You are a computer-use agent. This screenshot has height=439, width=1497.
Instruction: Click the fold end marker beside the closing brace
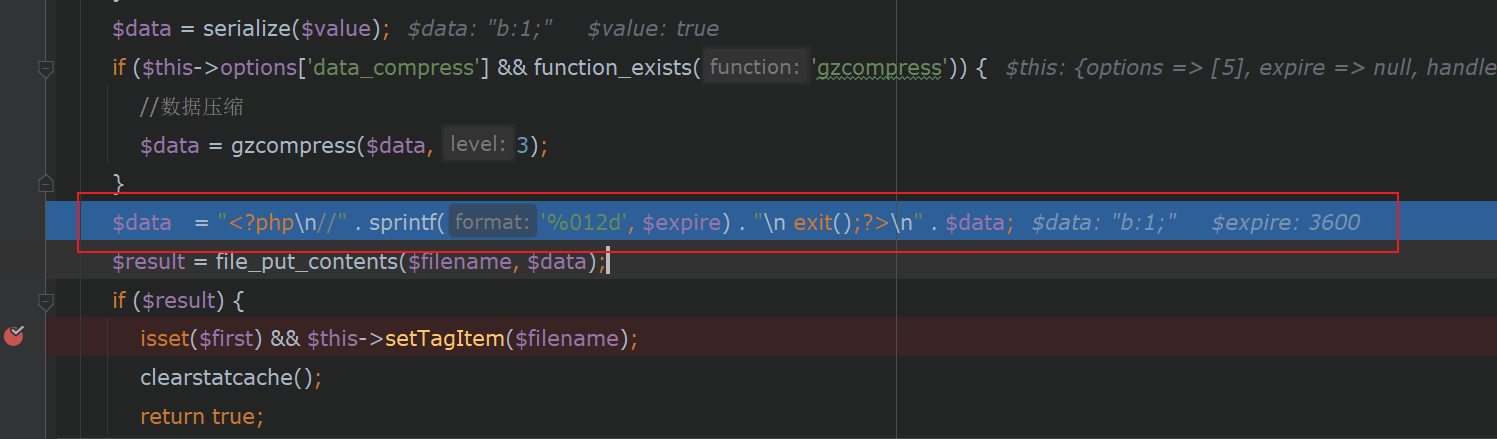tap(45, 183)
